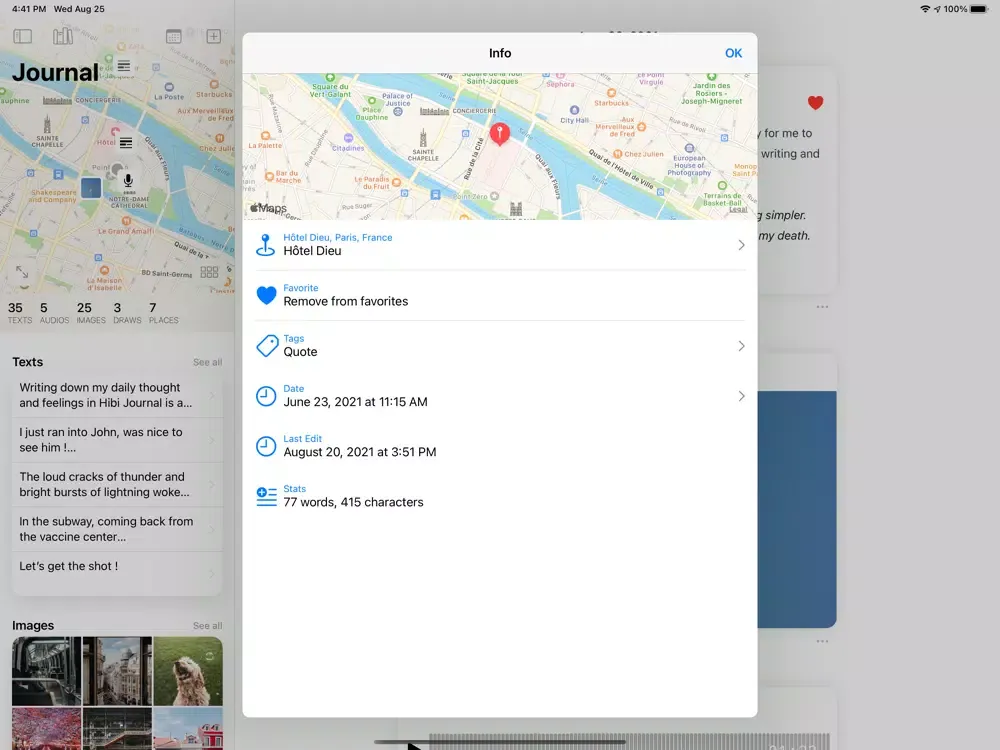1000x750 pixels.
Task: Select Remove from favorites
Action: [x=346, y=301]
